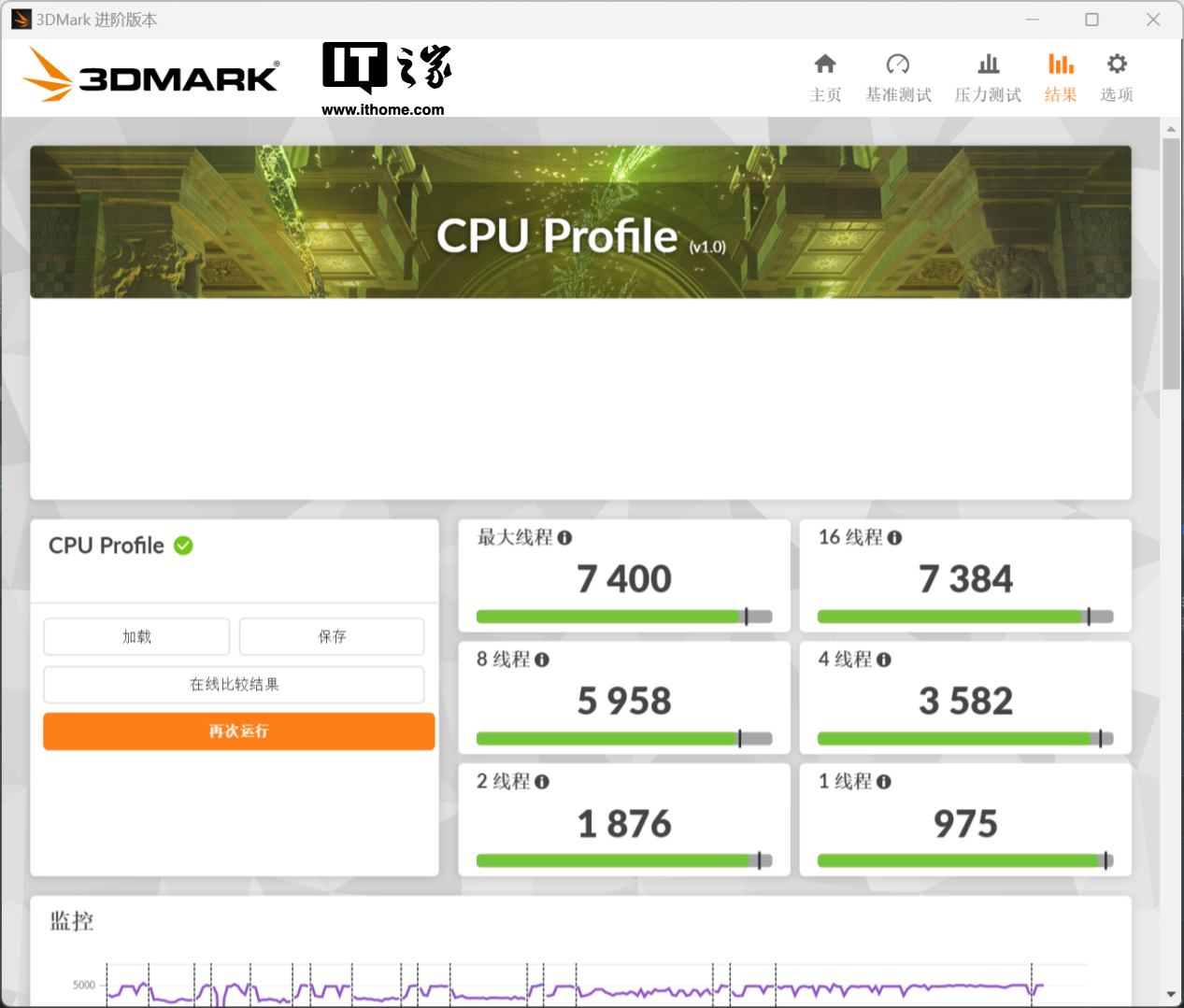
Task: Open the Benchmarks (基准测试) gauge icon
Action: [897, 64]
